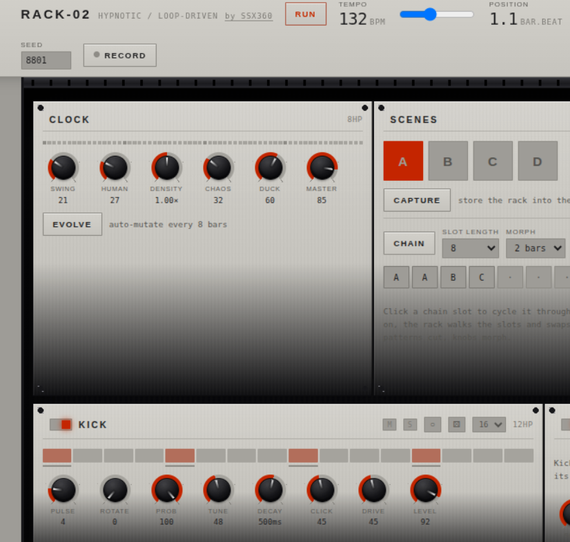Click the Kick PULSE knob

click(63, 490)
